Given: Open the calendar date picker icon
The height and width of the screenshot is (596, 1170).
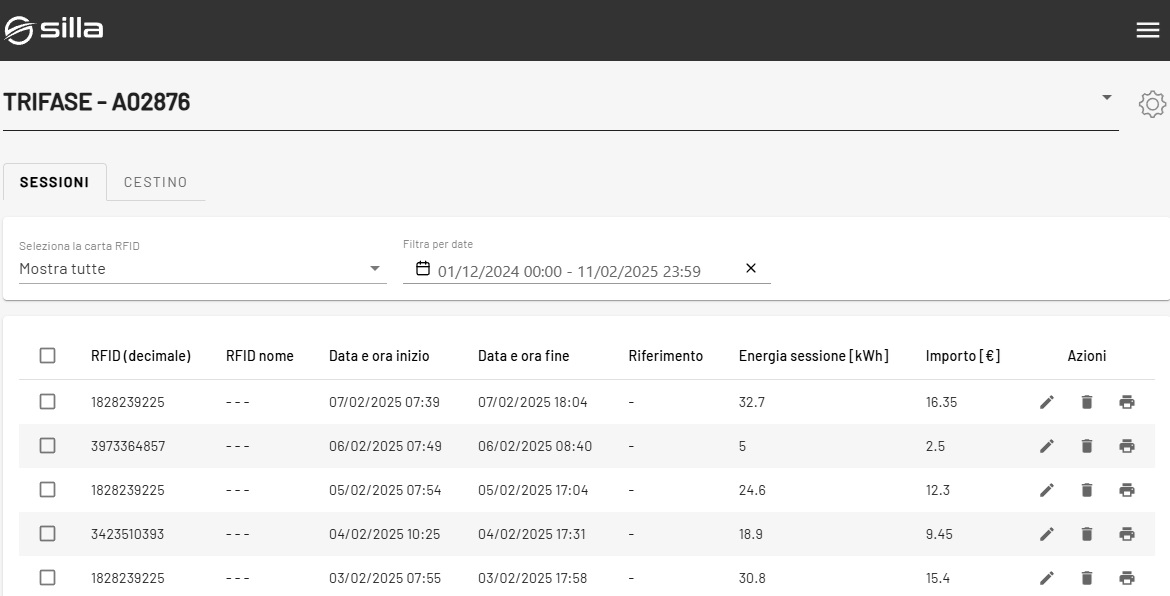Looking at the screenshot, I should coord(422,269).
